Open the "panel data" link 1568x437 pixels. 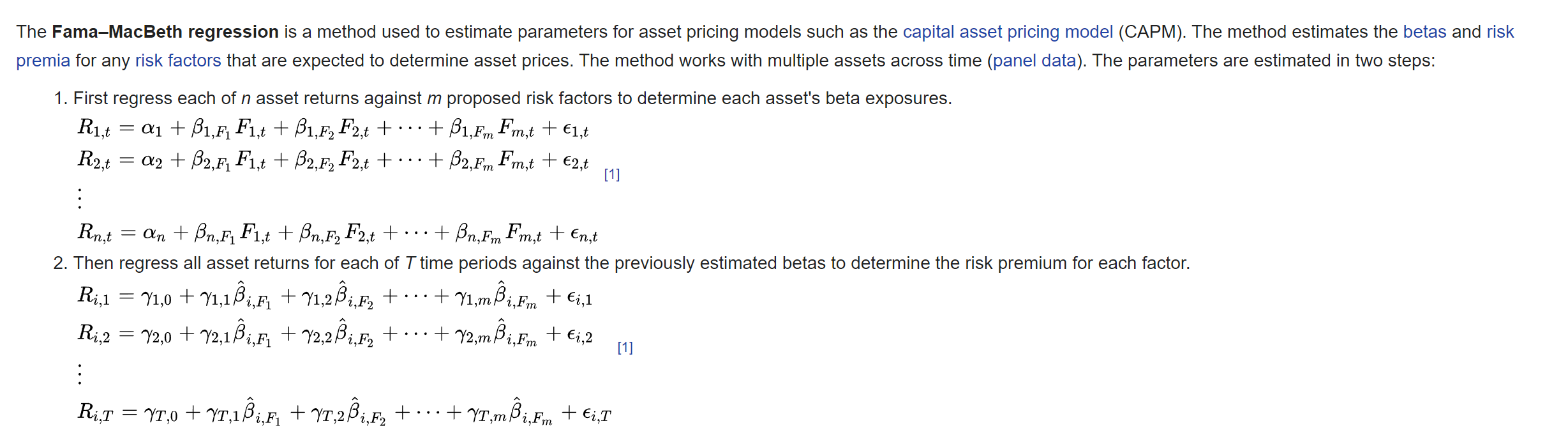tap(1034, 61)
